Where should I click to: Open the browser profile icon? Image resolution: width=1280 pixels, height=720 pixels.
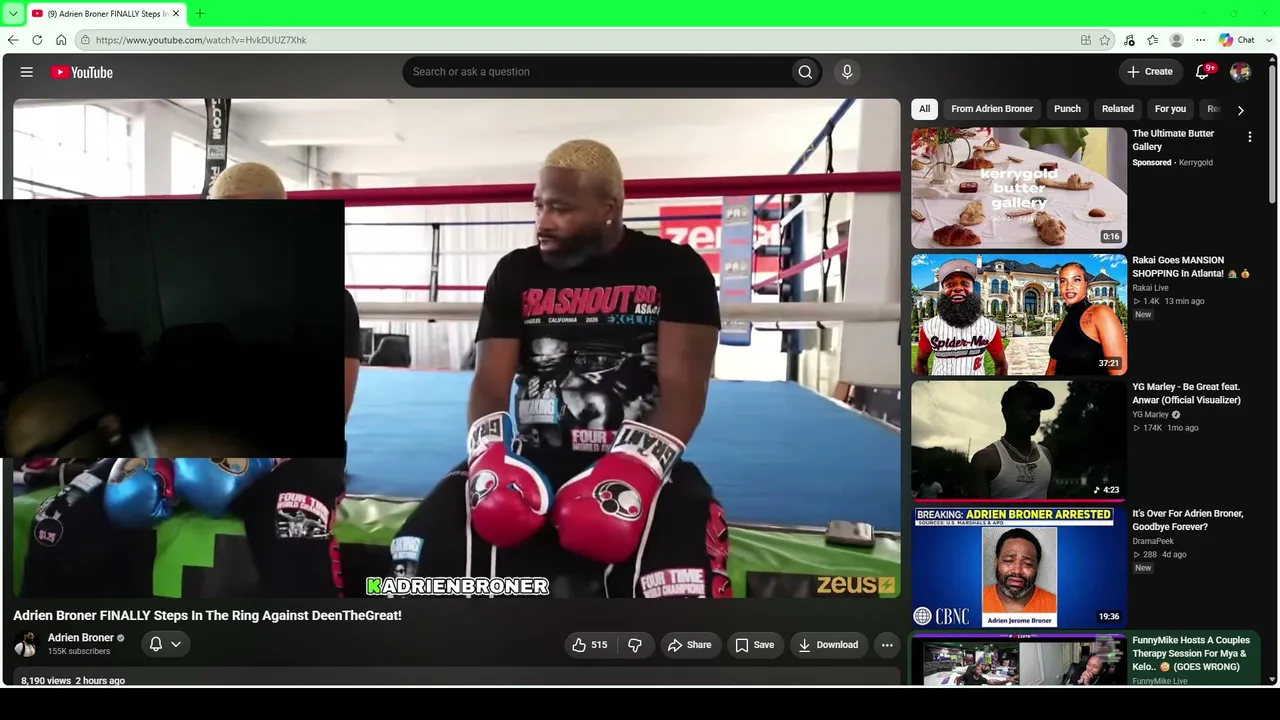pos(1177,40)
